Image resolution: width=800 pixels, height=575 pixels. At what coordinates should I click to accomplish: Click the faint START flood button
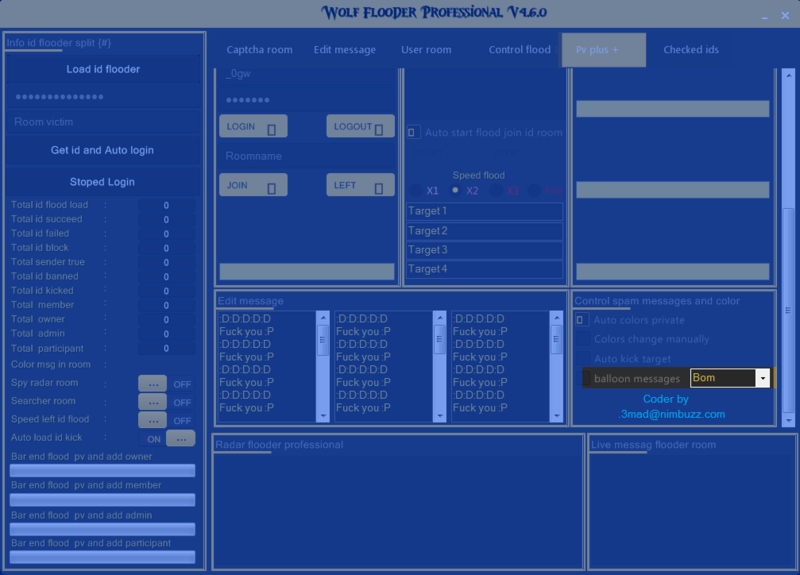(429, 153)
